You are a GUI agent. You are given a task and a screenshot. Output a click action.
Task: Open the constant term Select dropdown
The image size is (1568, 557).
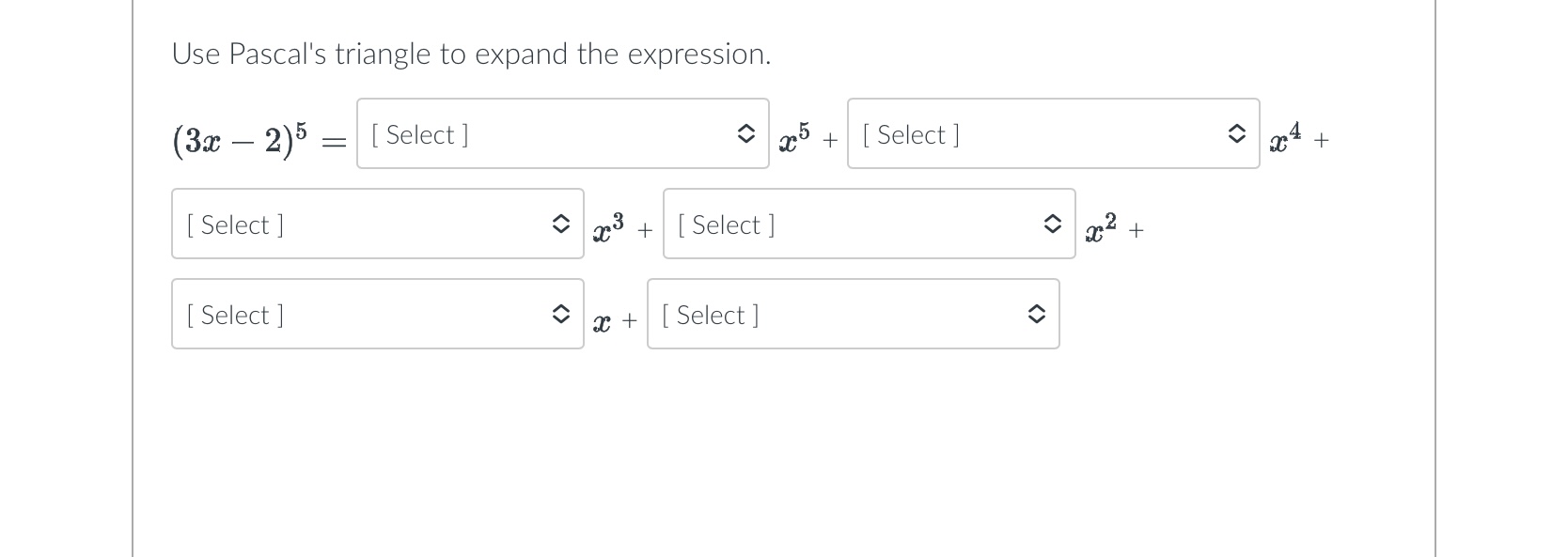pyautogui.click(x=854, y=314)
